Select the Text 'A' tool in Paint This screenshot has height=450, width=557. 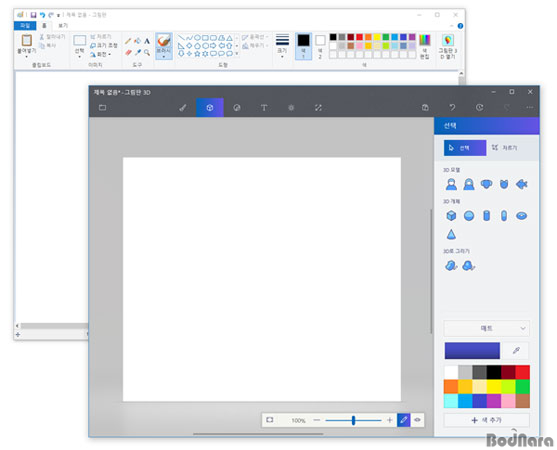(x=147, y=41)
